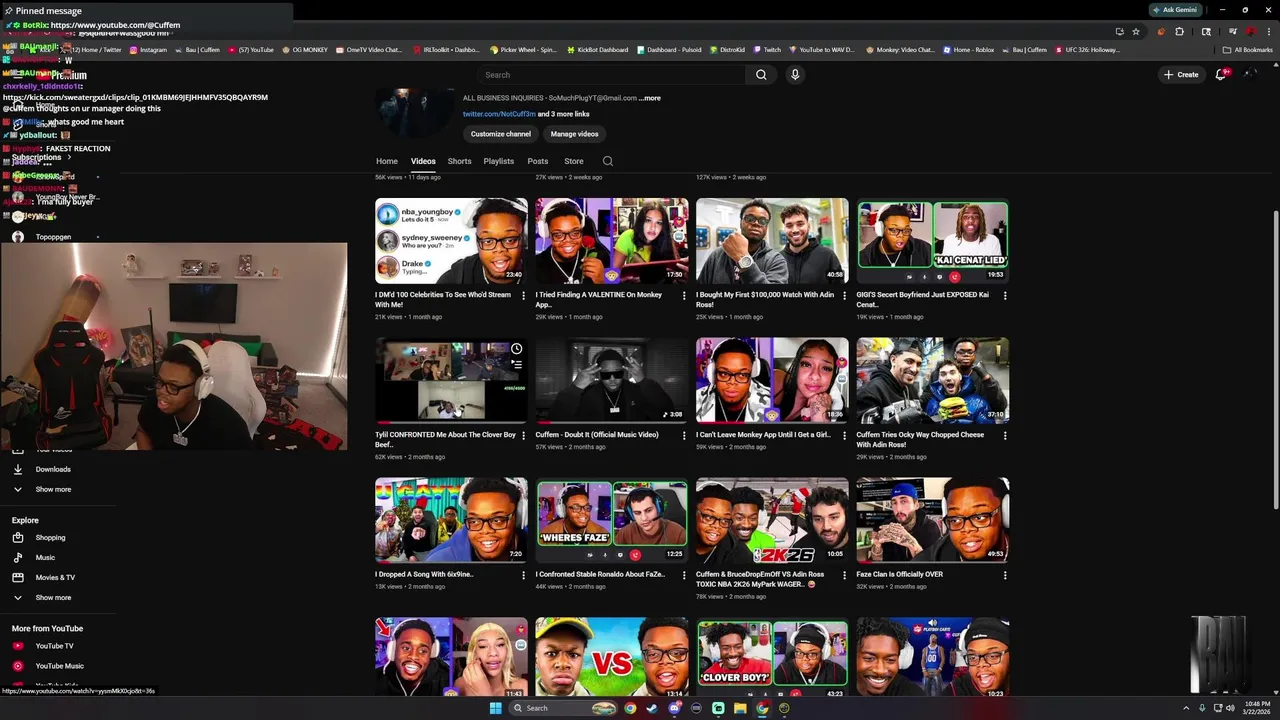The image size is (1280, 720).
Task: Open the volume control in the system tray
Action: click(1230, 708)
